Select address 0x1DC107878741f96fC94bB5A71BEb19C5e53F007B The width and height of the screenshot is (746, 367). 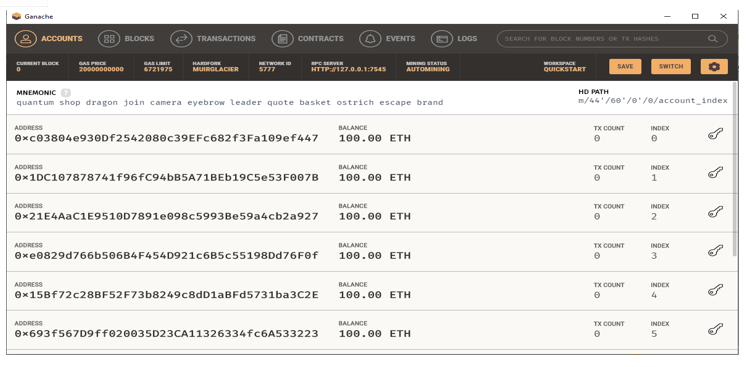click(166, 178)
